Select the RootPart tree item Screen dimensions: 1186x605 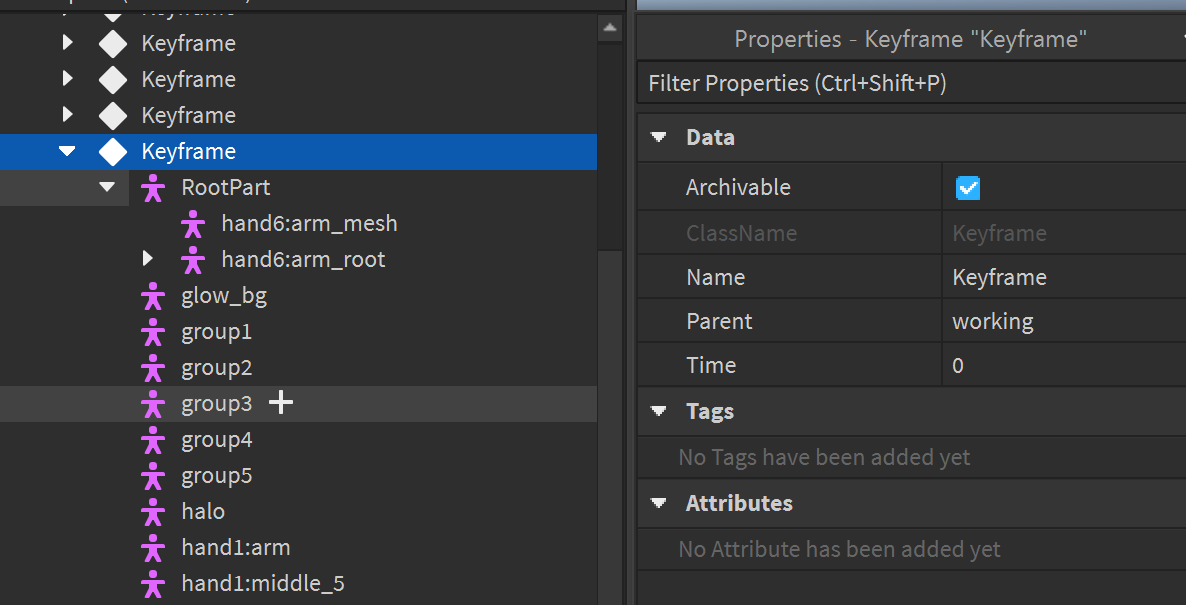225,187
